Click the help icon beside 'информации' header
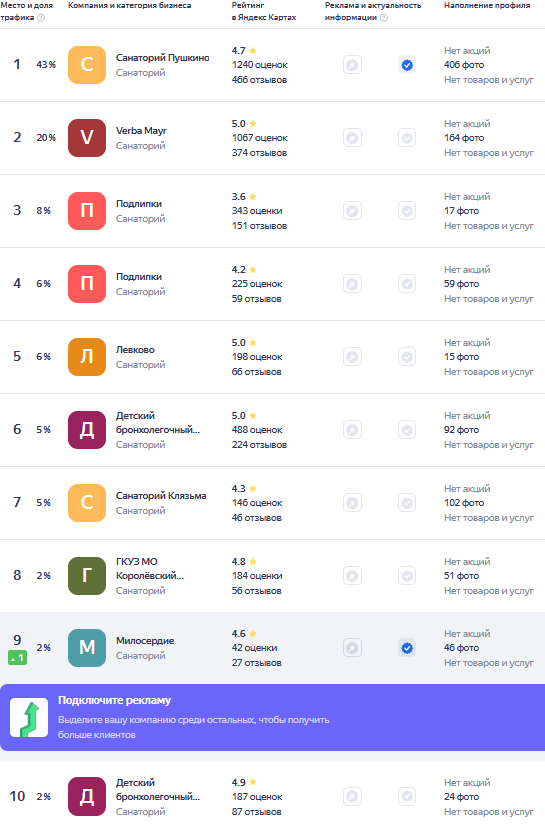The width and height of the screenshot is (545, 825). (384, 18)
